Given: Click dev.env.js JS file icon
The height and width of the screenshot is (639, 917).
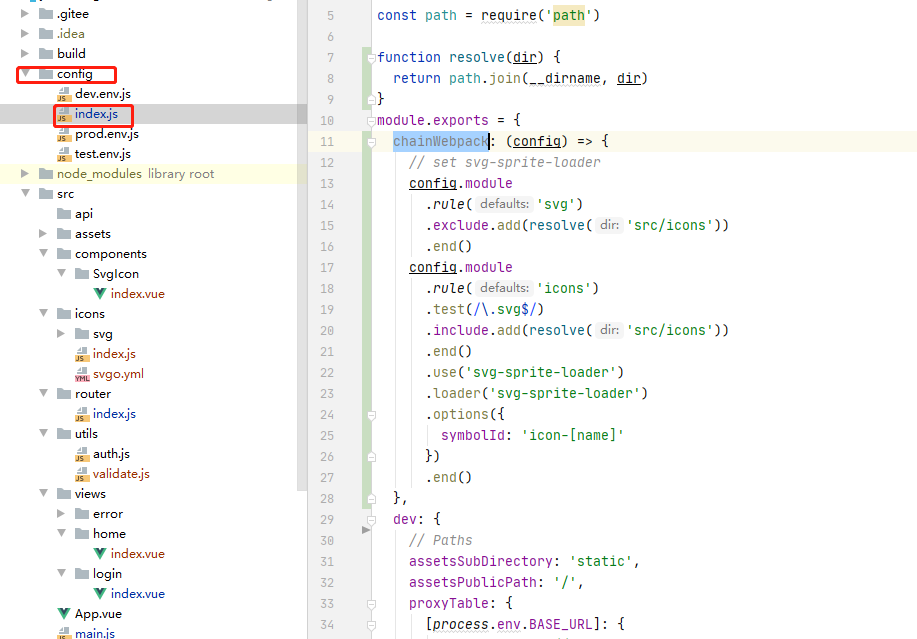Looking at the screenshot, I should pyautogui.click(x=64, y=94).
